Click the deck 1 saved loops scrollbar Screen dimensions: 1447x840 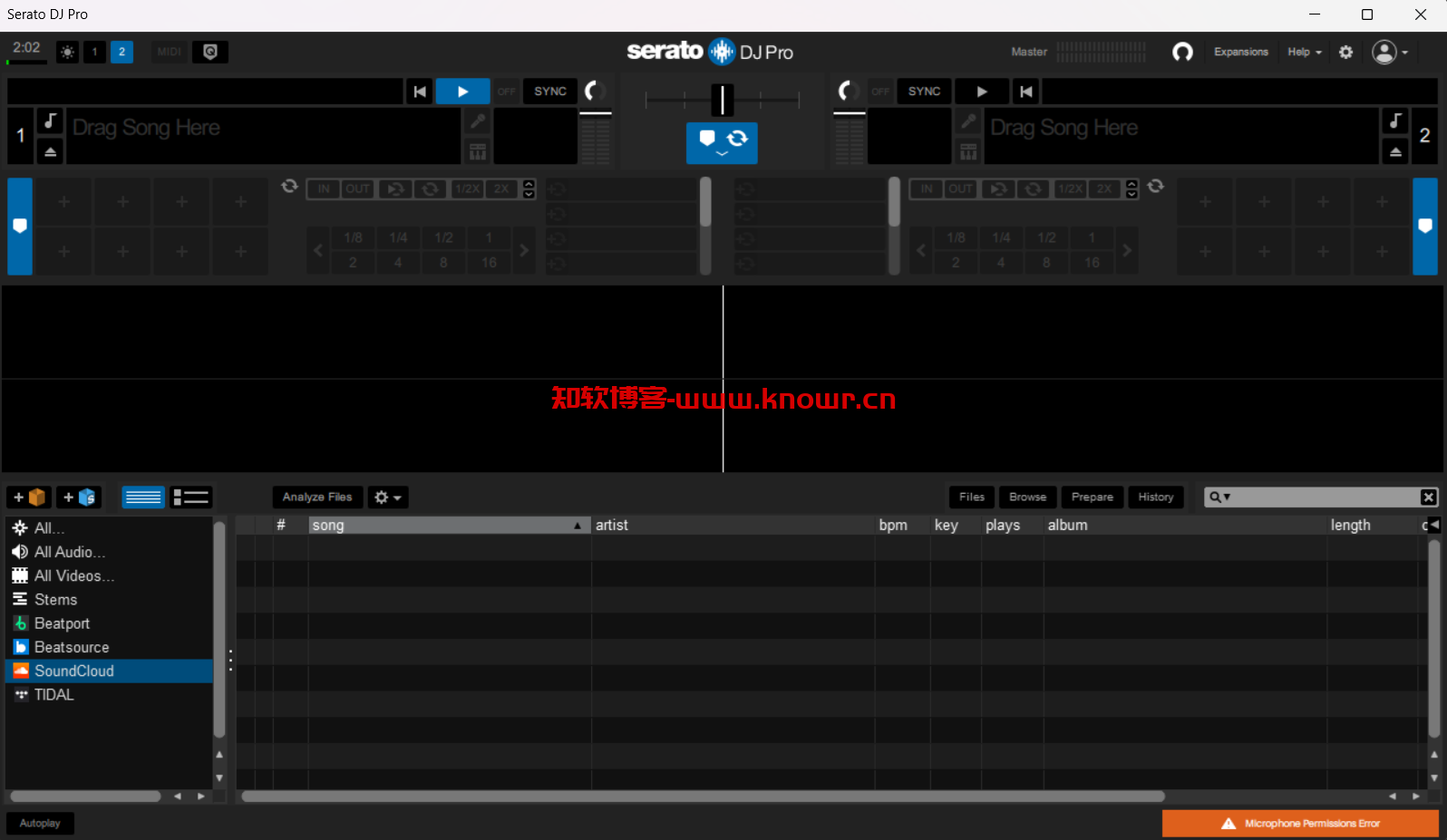click(705, 202)
